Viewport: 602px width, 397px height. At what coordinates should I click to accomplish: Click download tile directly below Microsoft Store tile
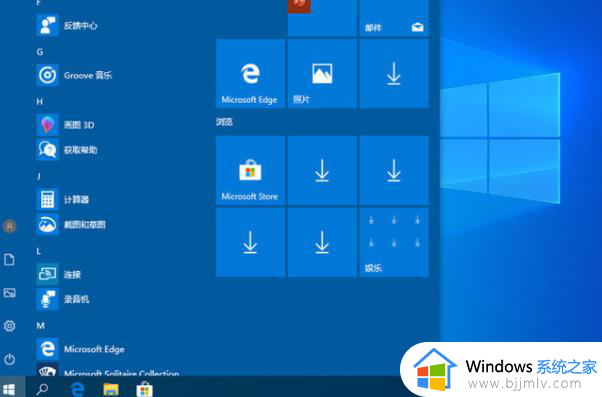click(250, 242)
